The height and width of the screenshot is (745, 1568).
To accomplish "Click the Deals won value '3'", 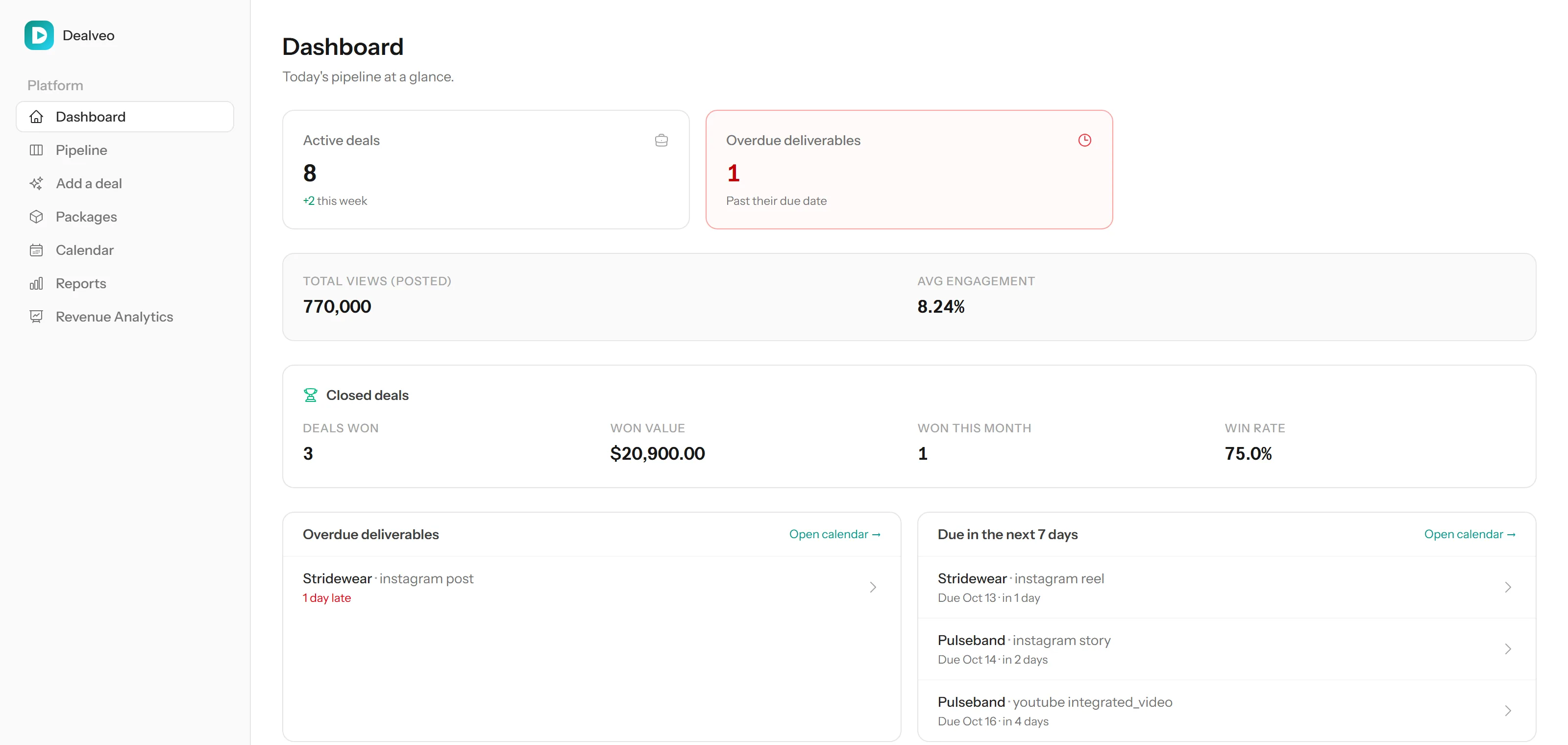I will coord(308,453).
